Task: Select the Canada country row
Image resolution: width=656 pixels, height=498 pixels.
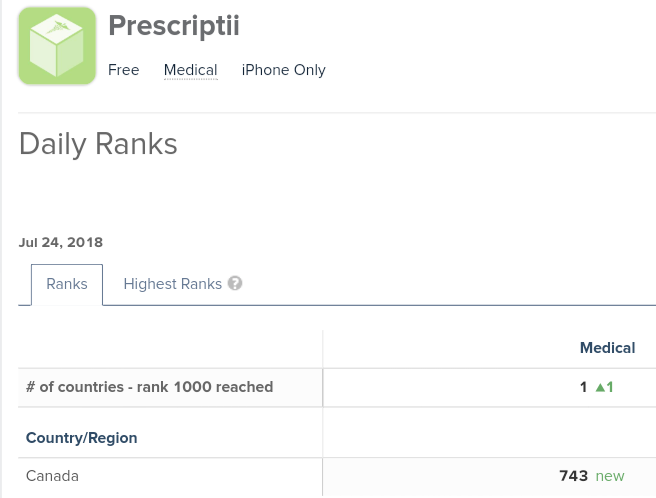Action: click(52, 476)
